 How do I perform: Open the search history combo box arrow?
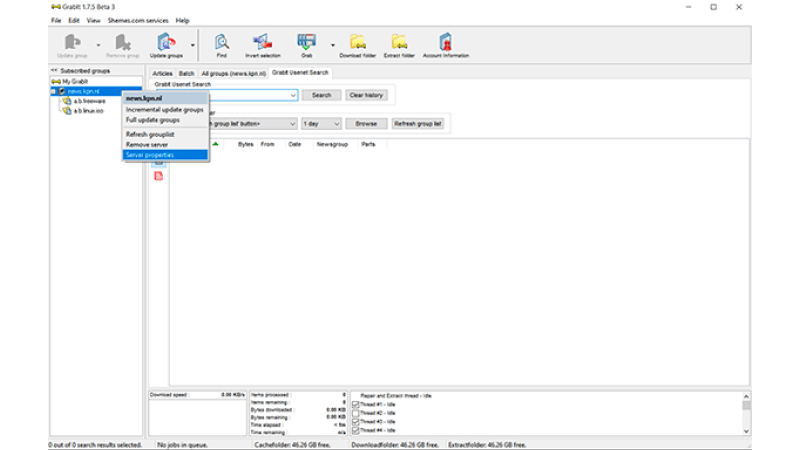coord(293,95)
